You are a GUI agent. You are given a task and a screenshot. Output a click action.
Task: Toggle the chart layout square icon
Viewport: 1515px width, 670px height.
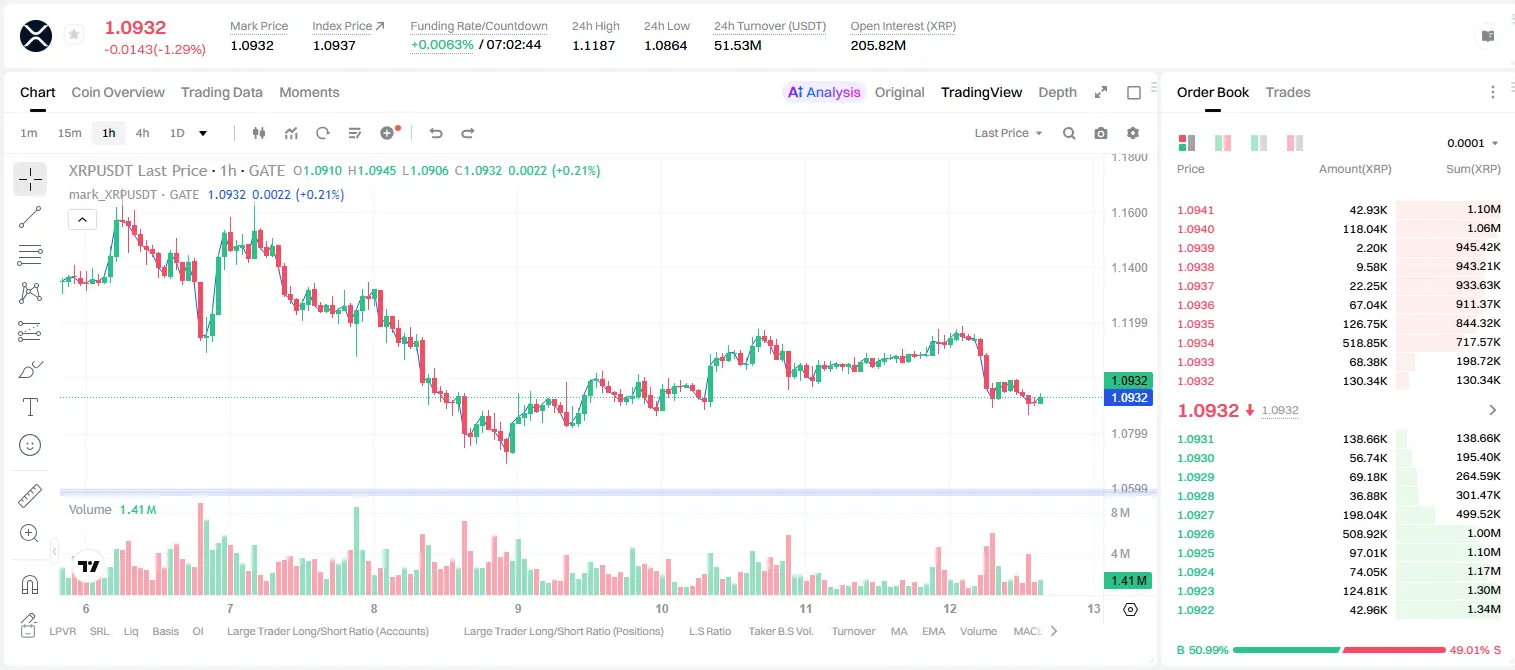click(x=1134, y=93)
